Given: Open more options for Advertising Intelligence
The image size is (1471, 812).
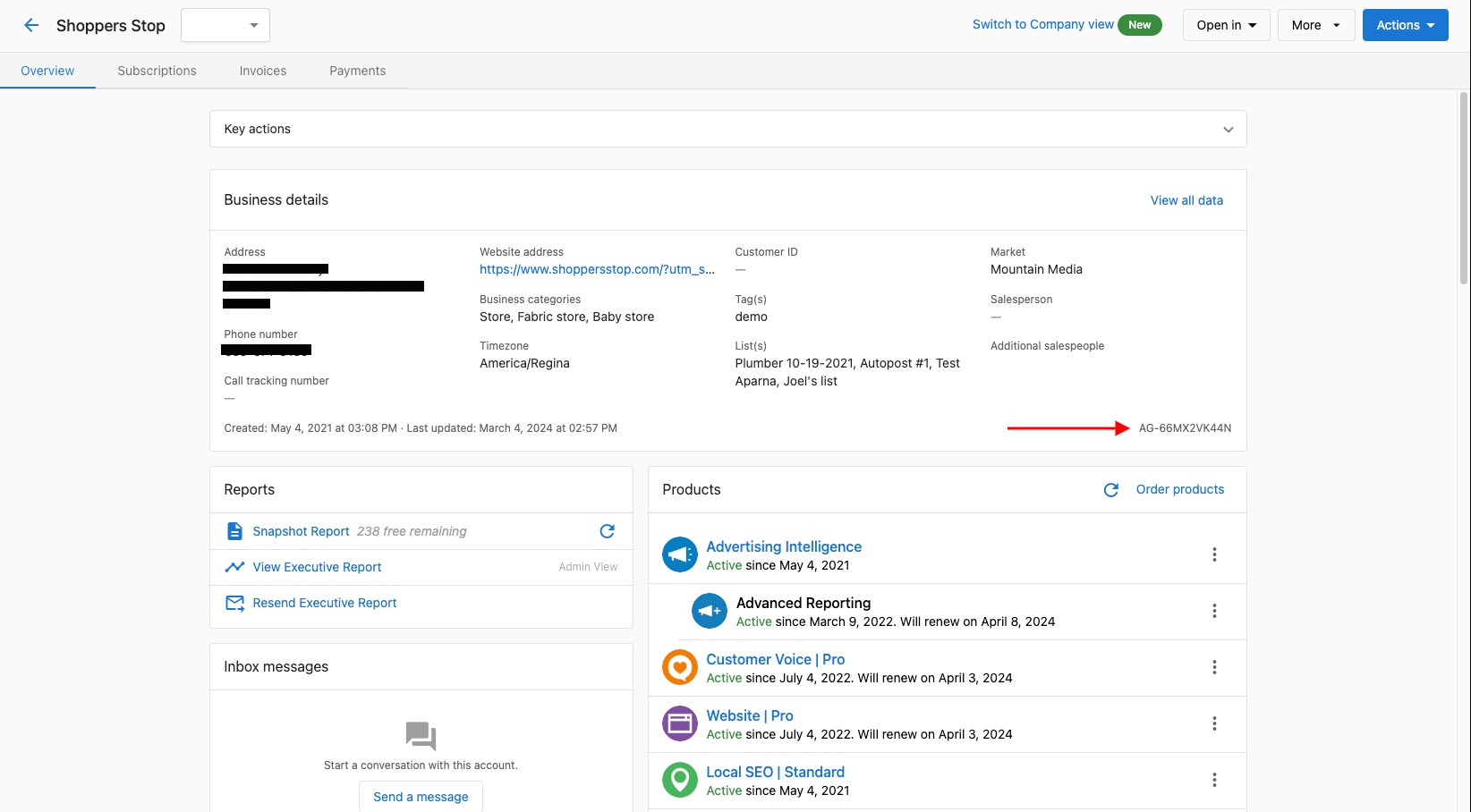Looking at the screenshot, I should click(x=1214, y=554).
